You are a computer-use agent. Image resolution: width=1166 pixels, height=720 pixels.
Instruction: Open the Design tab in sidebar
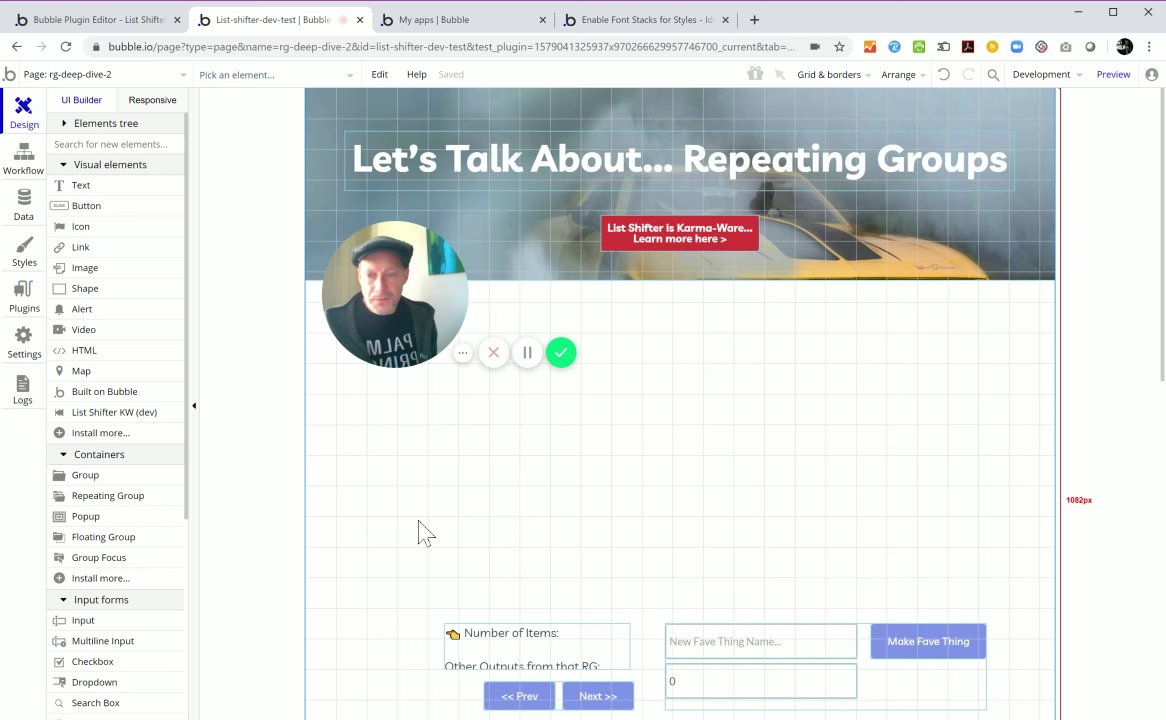pos(24,112)
